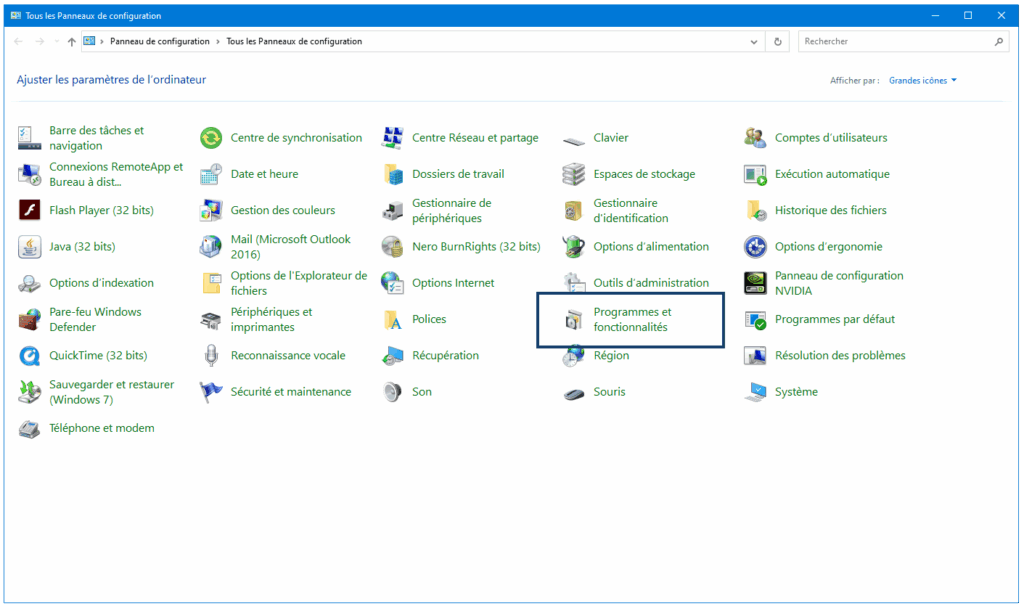
Task: Click the NVIDIA control panel icon
Action: pyautogui.click(x=755, y=283)
